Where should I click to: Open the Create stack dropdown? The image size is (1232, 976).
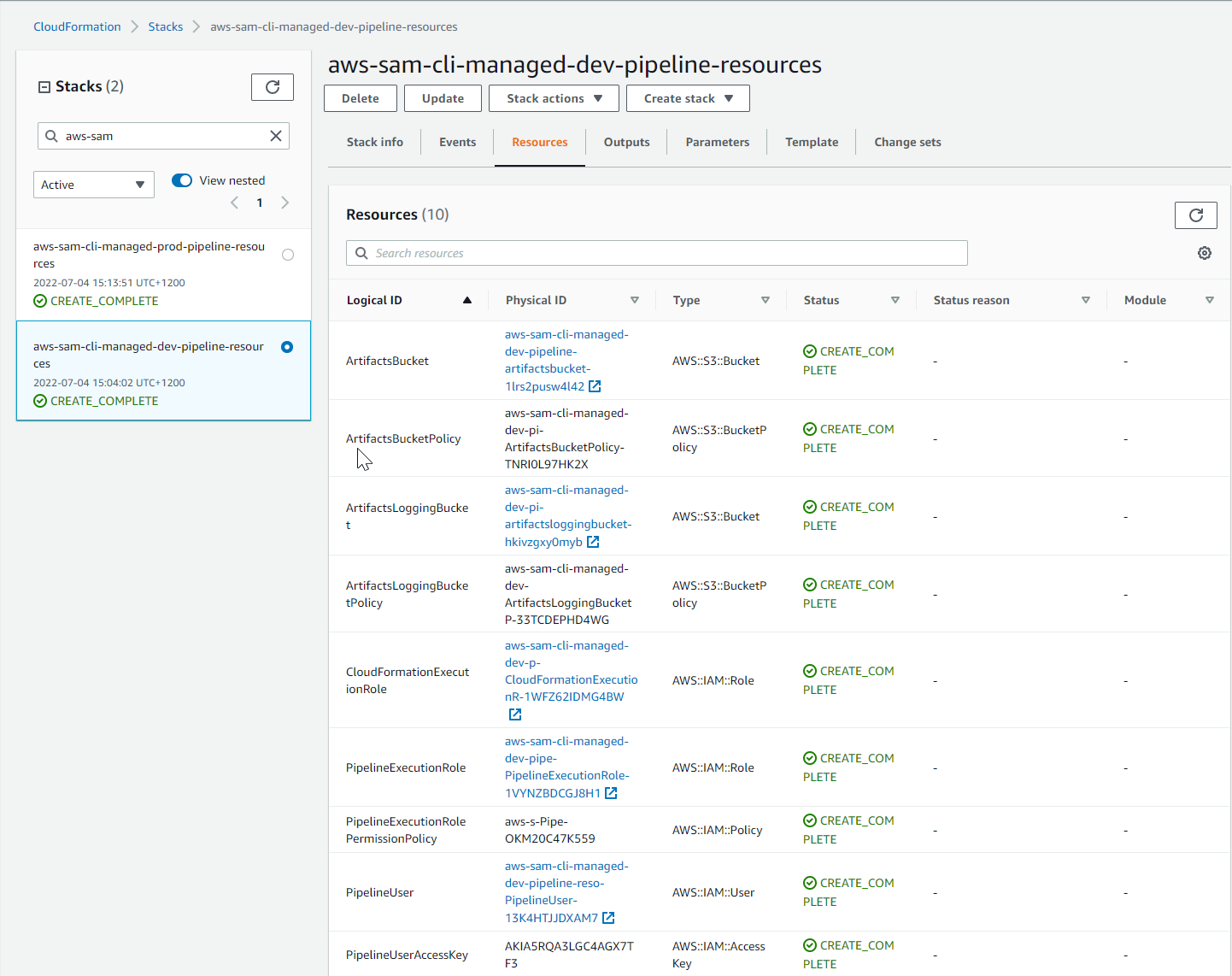[x=688, y=98]
